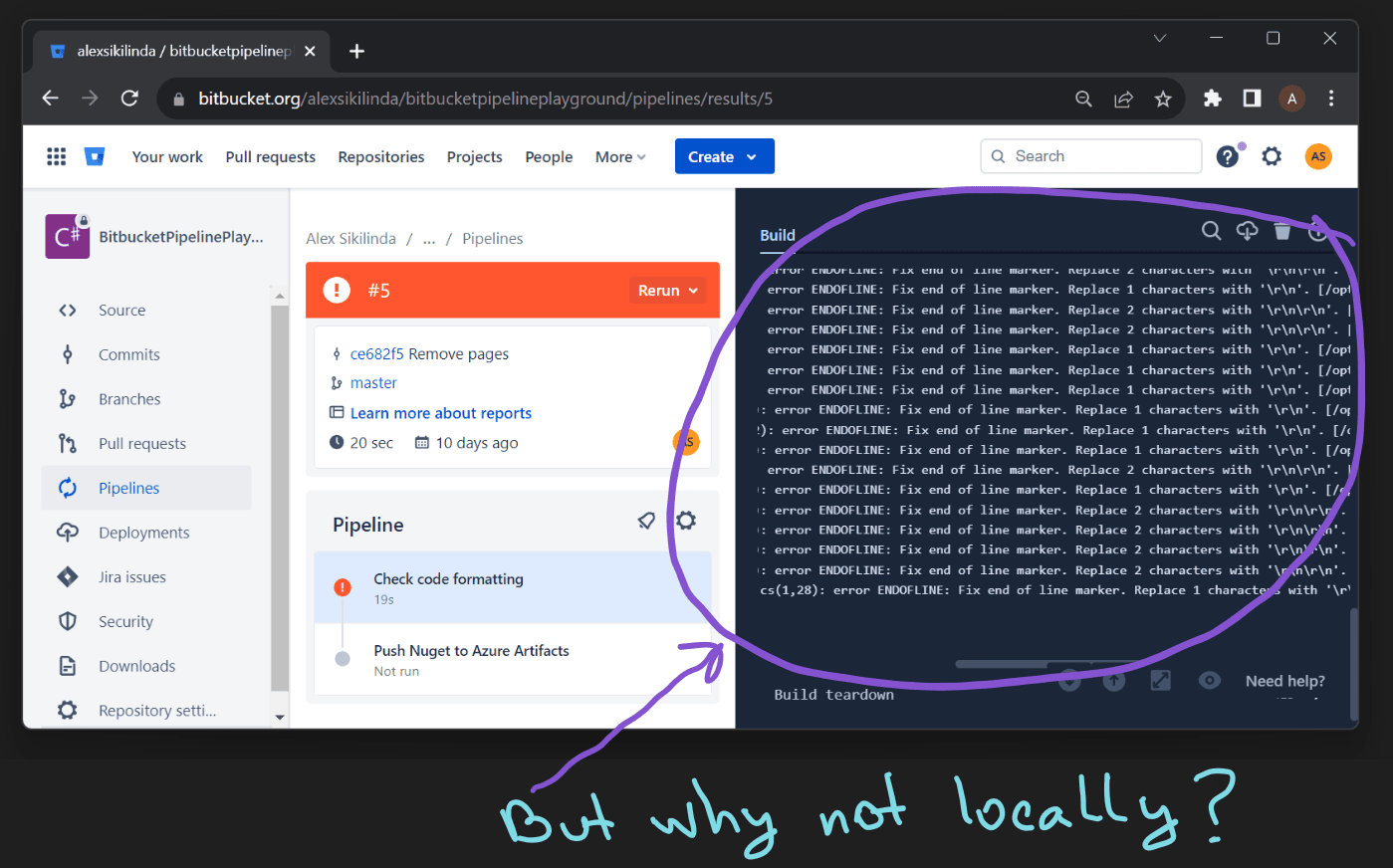Open Repository settings in the sidebar
This screenshot has width=1393, height=868.
tap(146, 711)
